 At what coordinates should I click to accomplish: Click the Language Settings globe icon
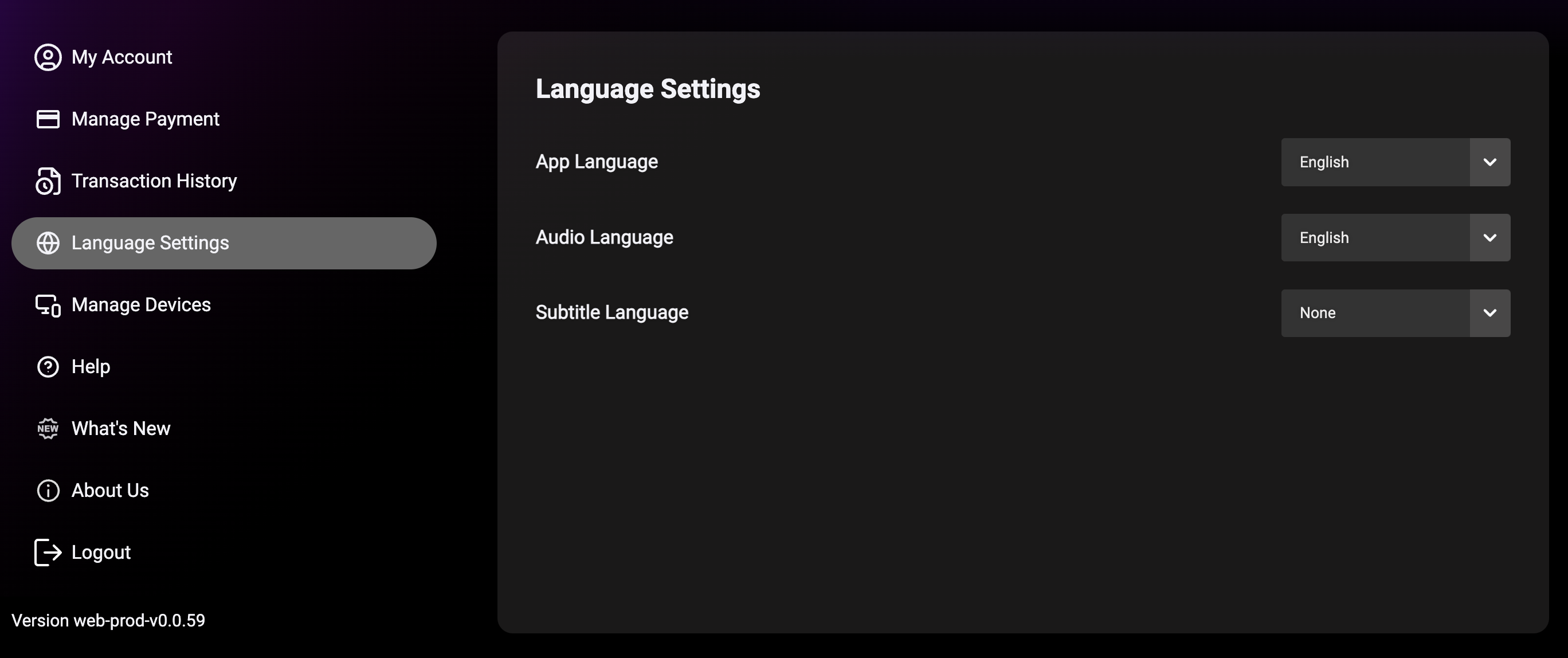pyautogui.click(x=48, y=243)
